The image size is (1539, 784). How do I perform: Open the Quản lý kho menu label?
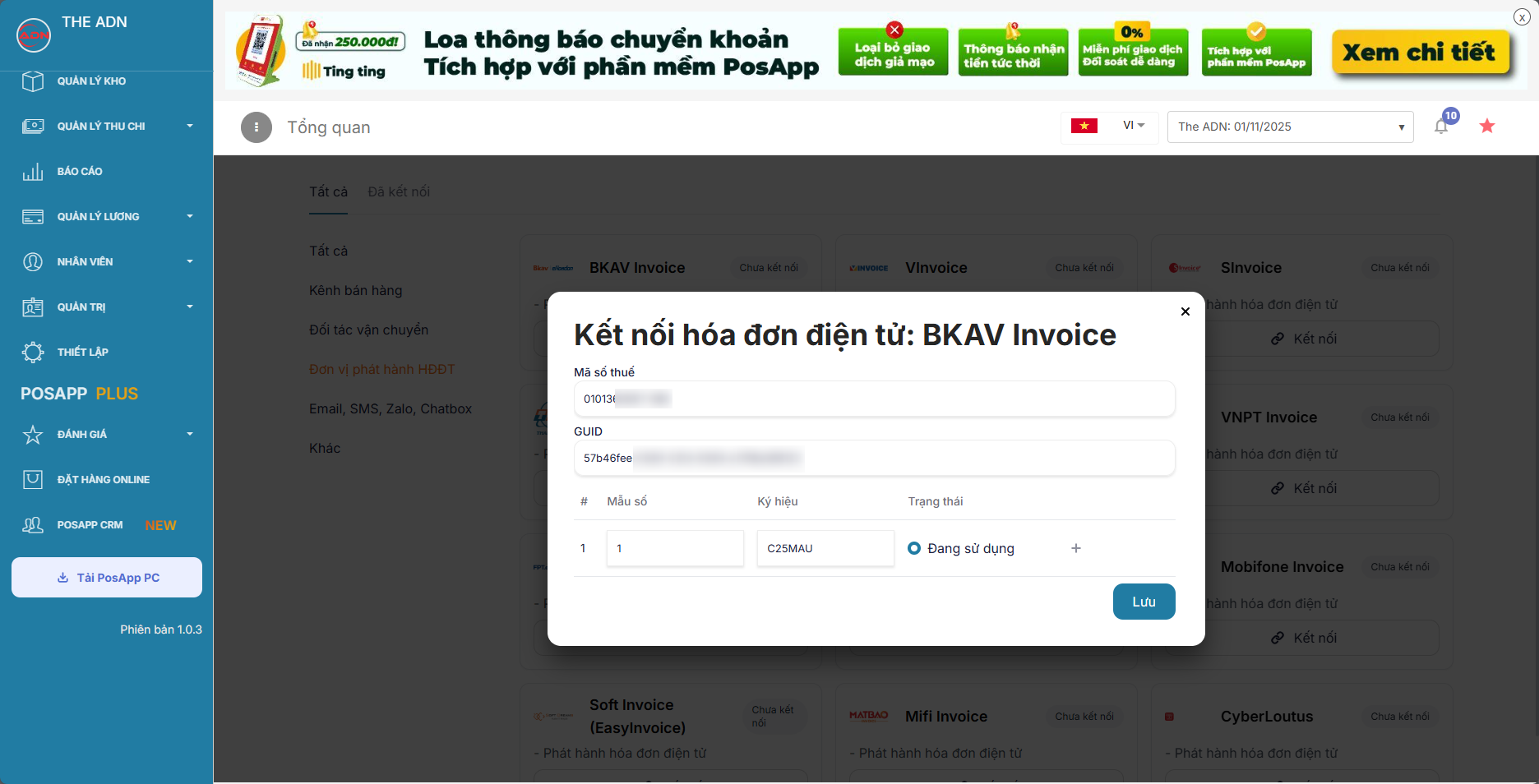point(91,81)
